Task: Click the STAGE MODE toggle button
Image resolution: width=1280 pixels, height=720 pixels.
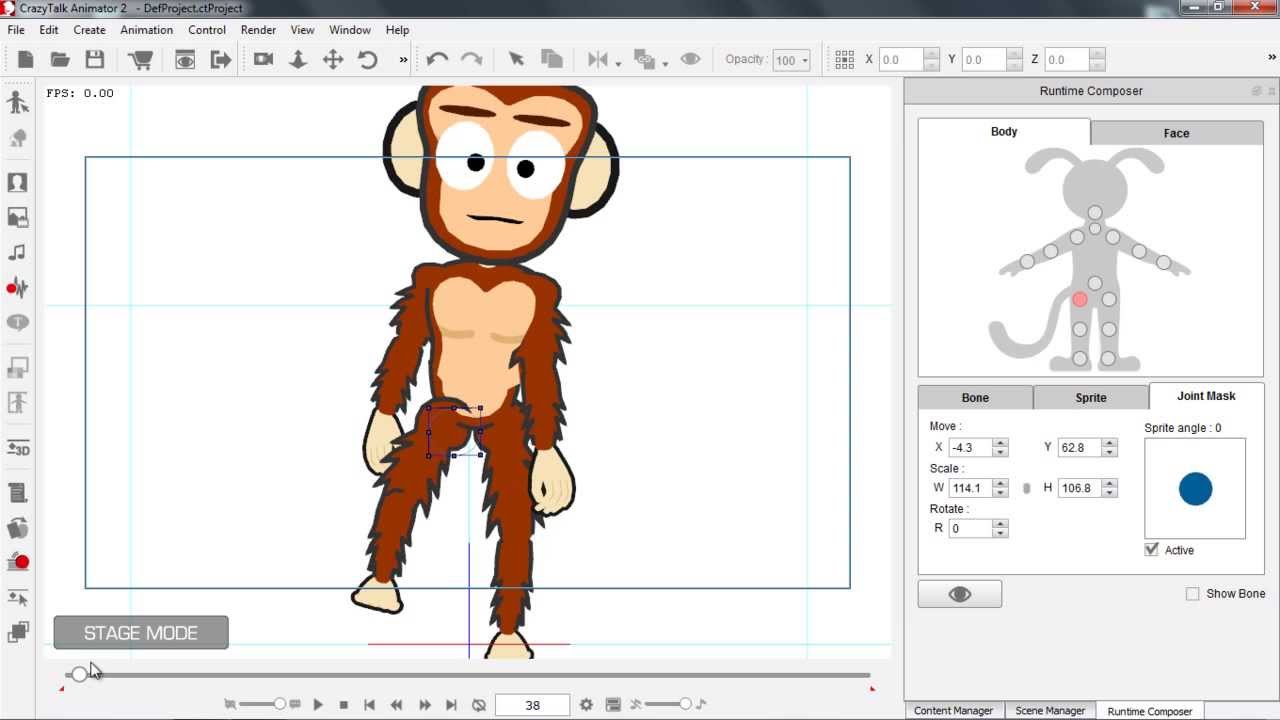Action: click(x=141, y=633)
